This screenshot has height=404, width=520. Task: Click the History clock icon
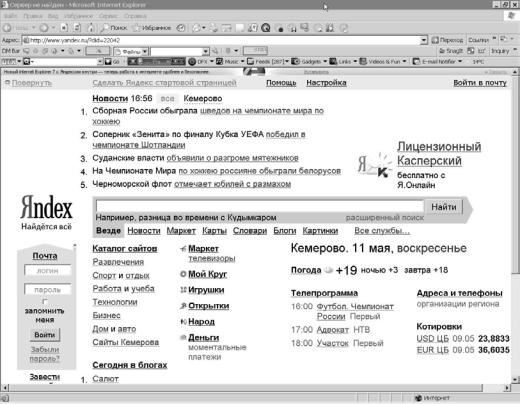pyautogui.click(x=181, y=28)
